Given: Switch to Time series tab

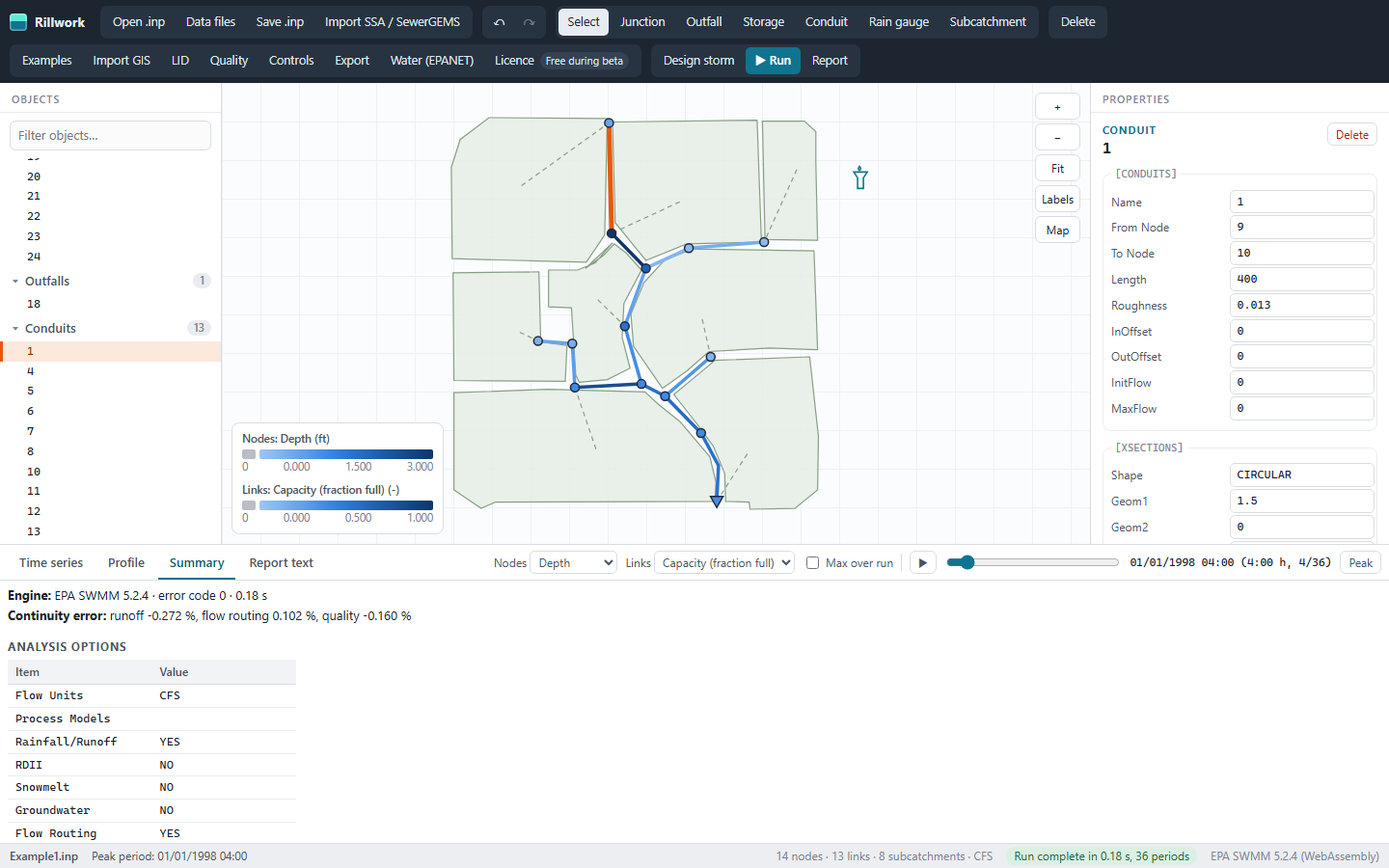Looking at the screenshot, I should point(51,562).
